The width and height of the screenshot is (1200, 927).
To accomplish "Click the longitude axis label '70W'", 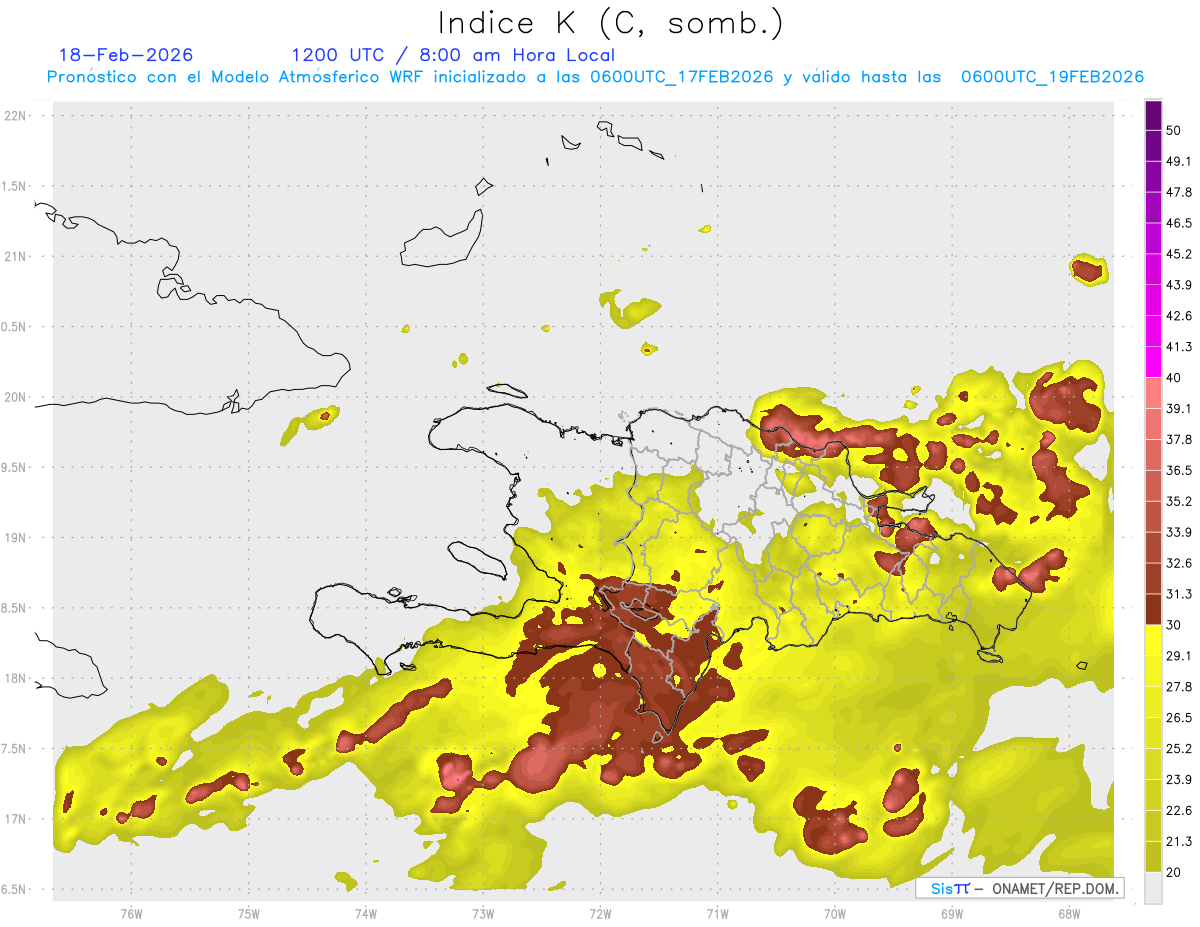I will tap(835, 914).
